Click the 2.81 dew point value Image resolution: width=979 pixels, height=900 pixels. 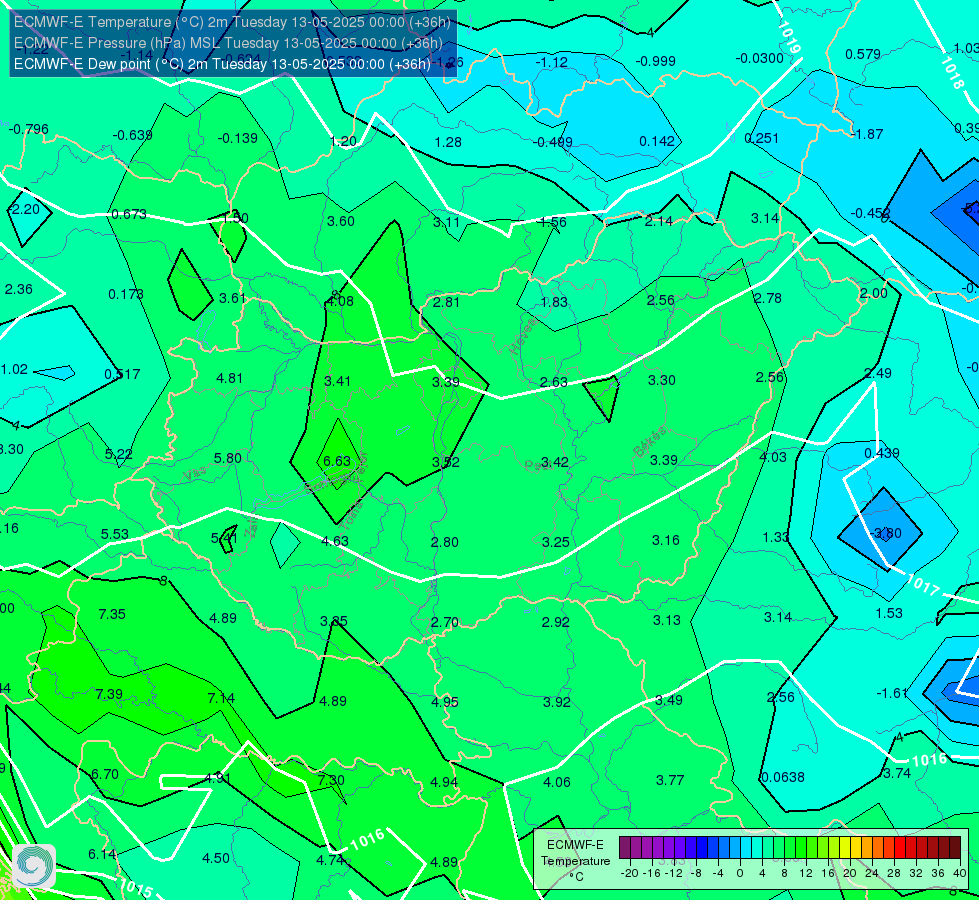446,302
